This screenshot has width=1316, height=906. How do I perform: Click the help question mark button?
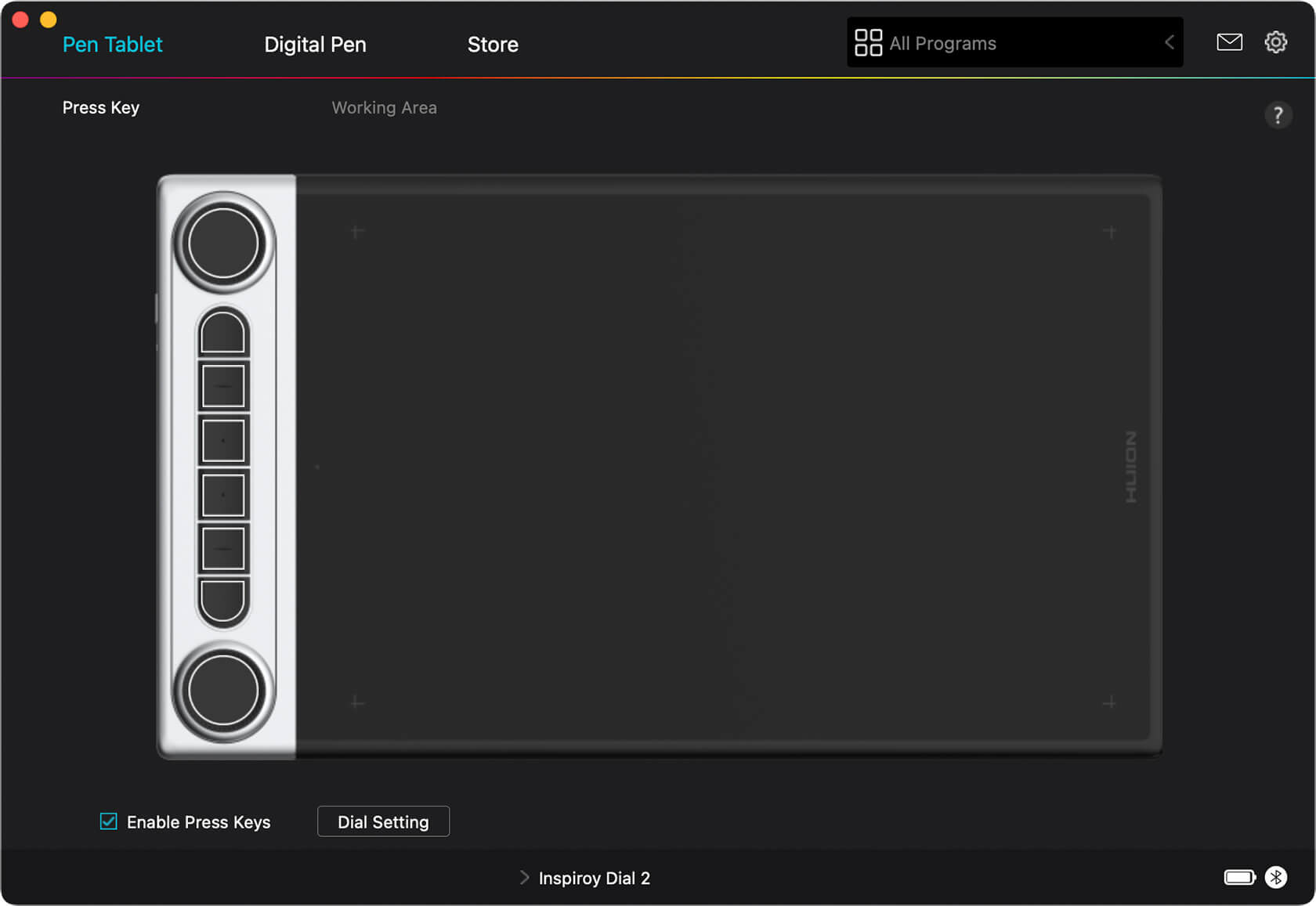(1278, 115)
